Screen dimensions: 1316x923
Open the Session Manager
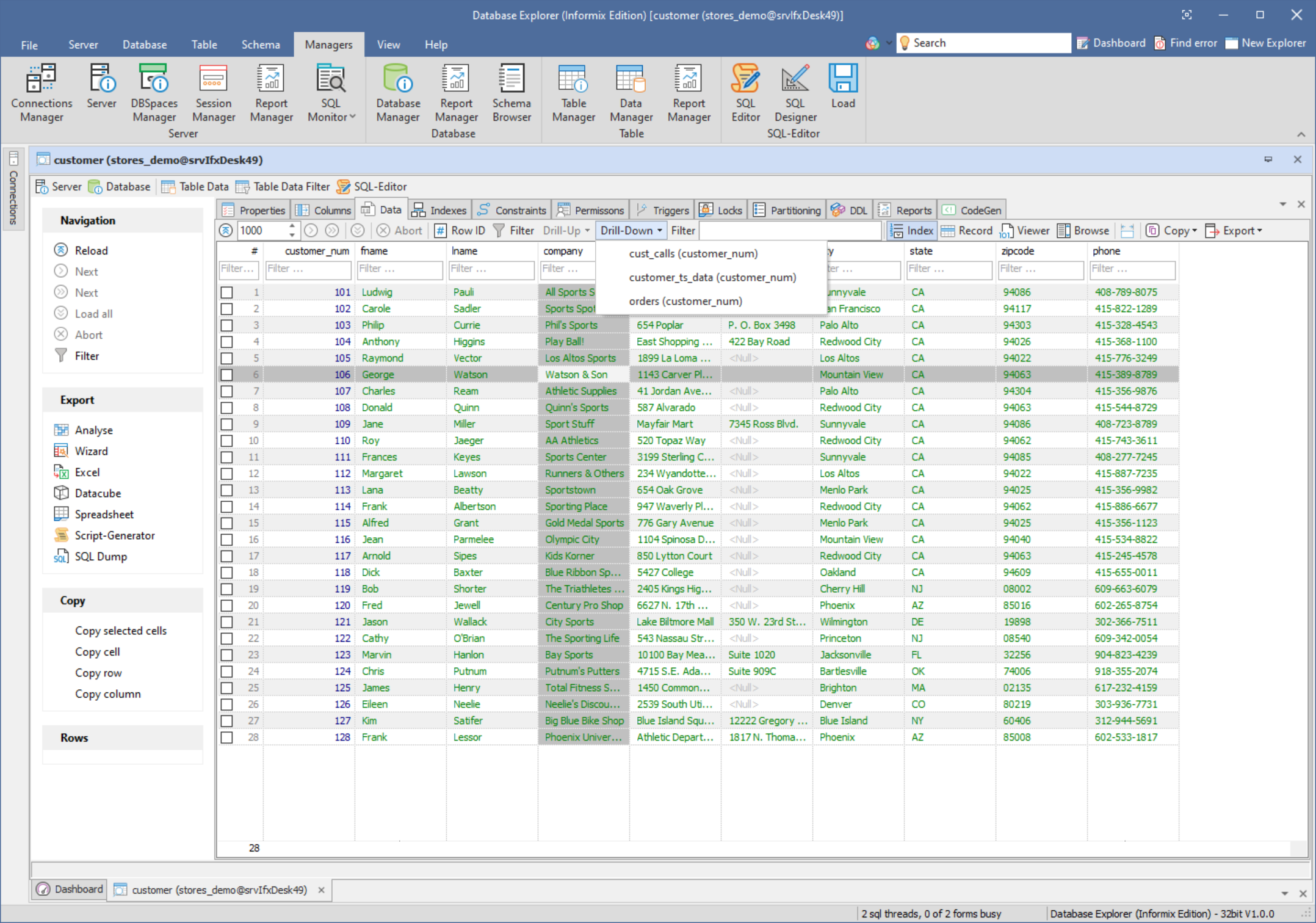coord(214,93)
